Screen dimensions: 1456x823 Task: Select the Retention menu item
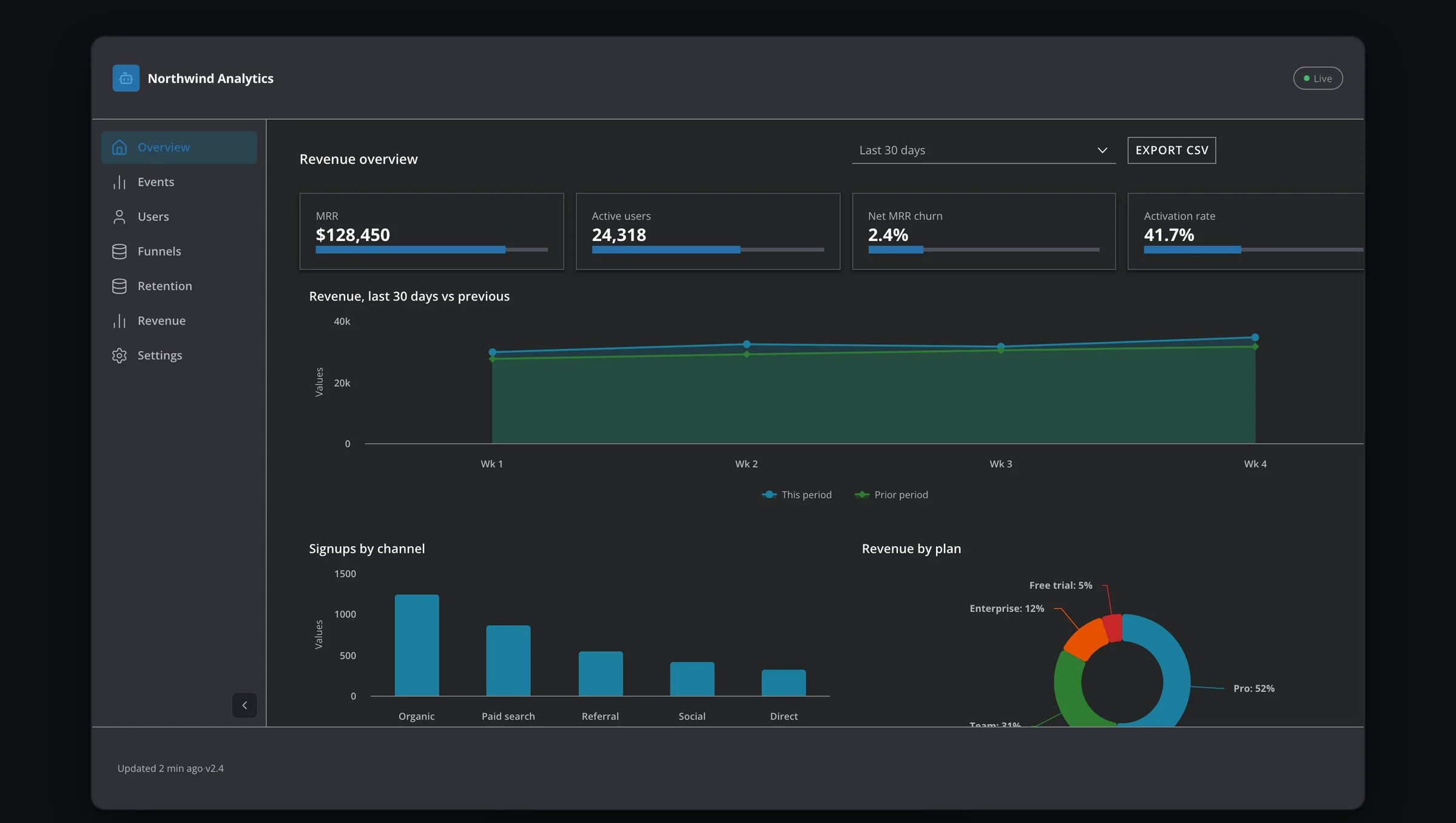click(x=179, y=286)
